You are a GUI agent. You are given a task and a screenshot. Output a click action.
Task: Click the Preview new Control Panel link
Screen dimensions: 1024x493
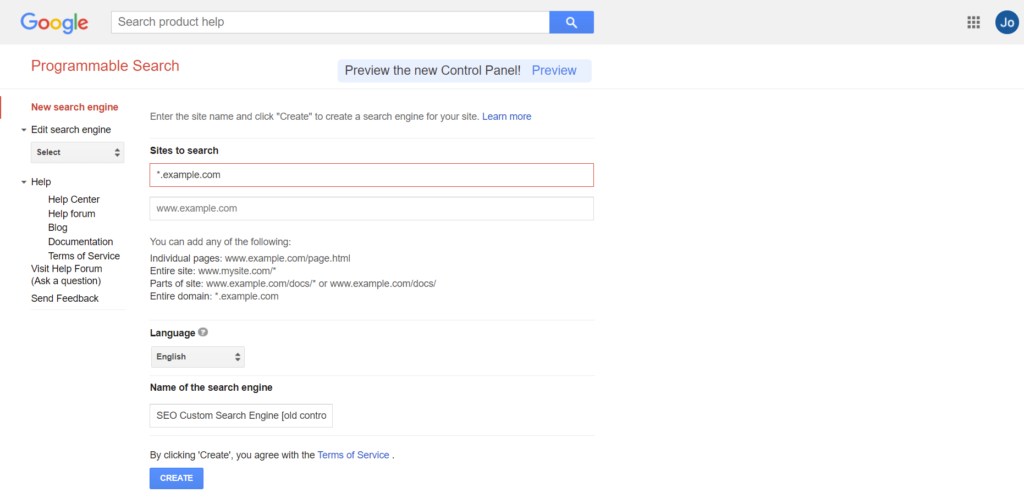click(x=554, y=71)
